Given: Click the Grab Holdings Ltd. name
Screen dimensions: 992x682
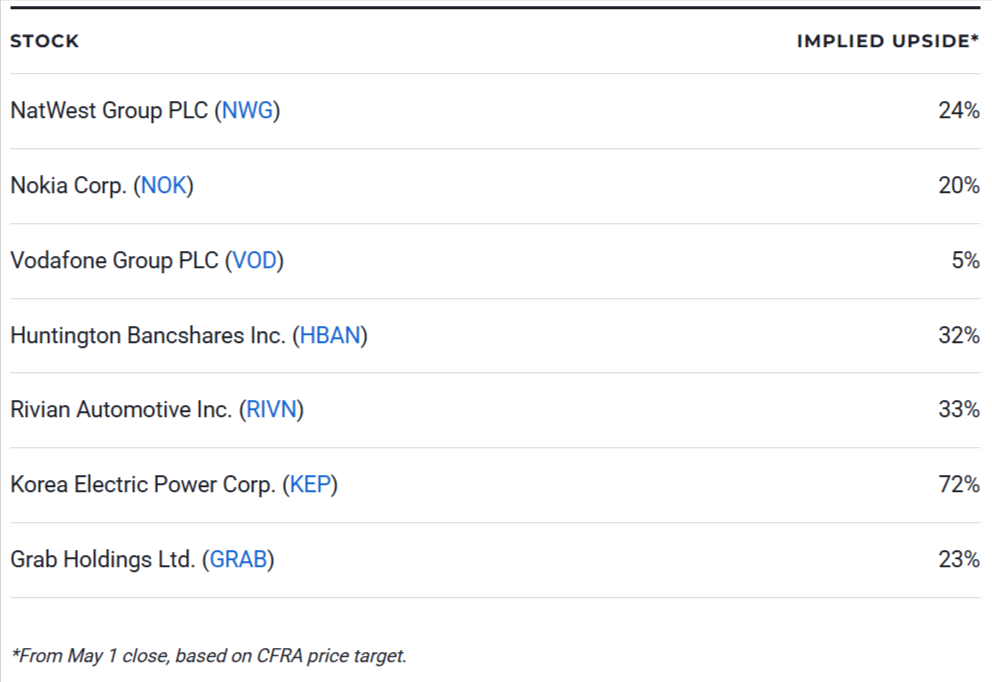Looking at the screenshot, I should coord(102,559).
